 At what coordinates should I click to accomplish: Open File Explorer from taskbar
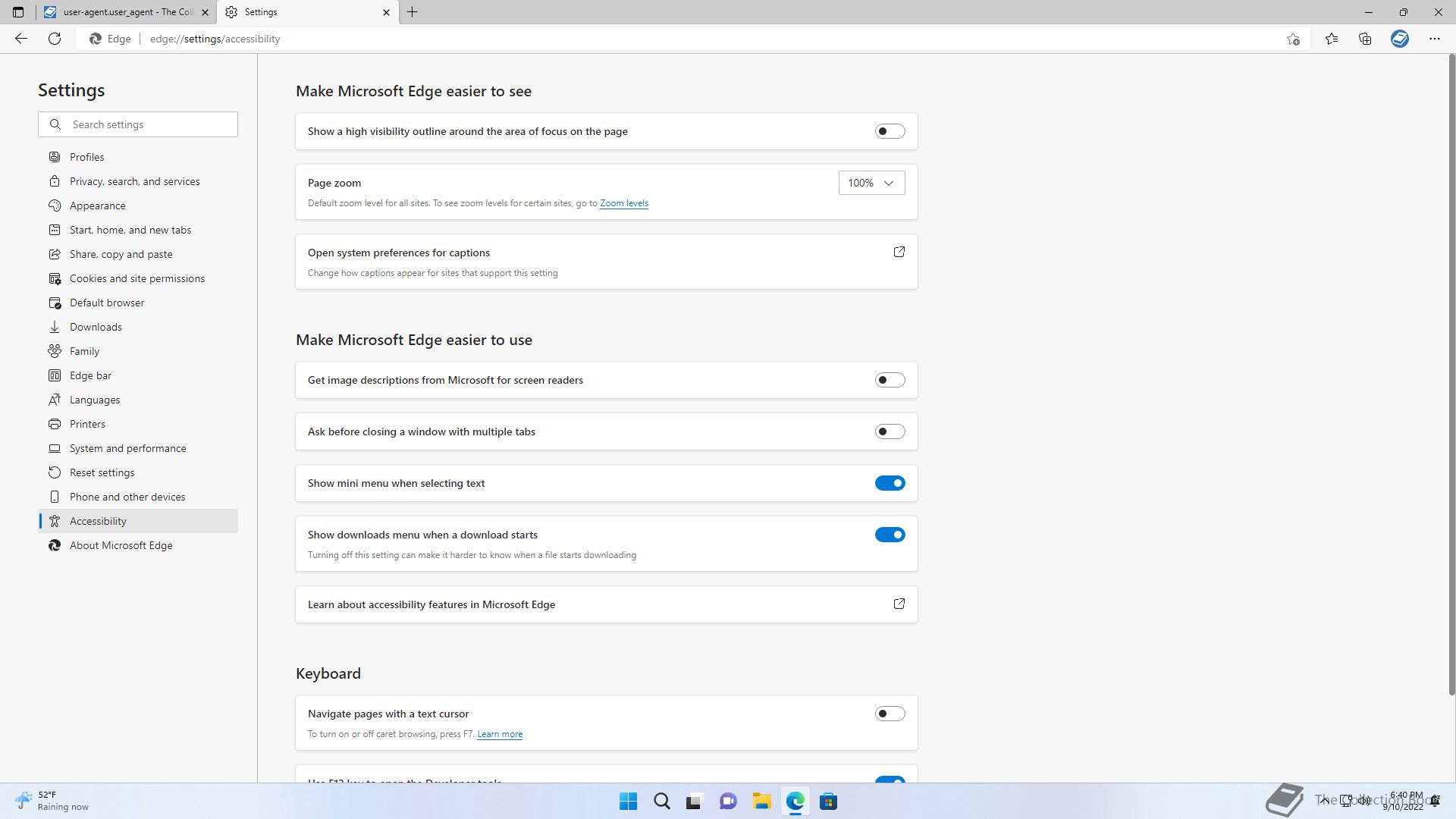coord(761,802)
